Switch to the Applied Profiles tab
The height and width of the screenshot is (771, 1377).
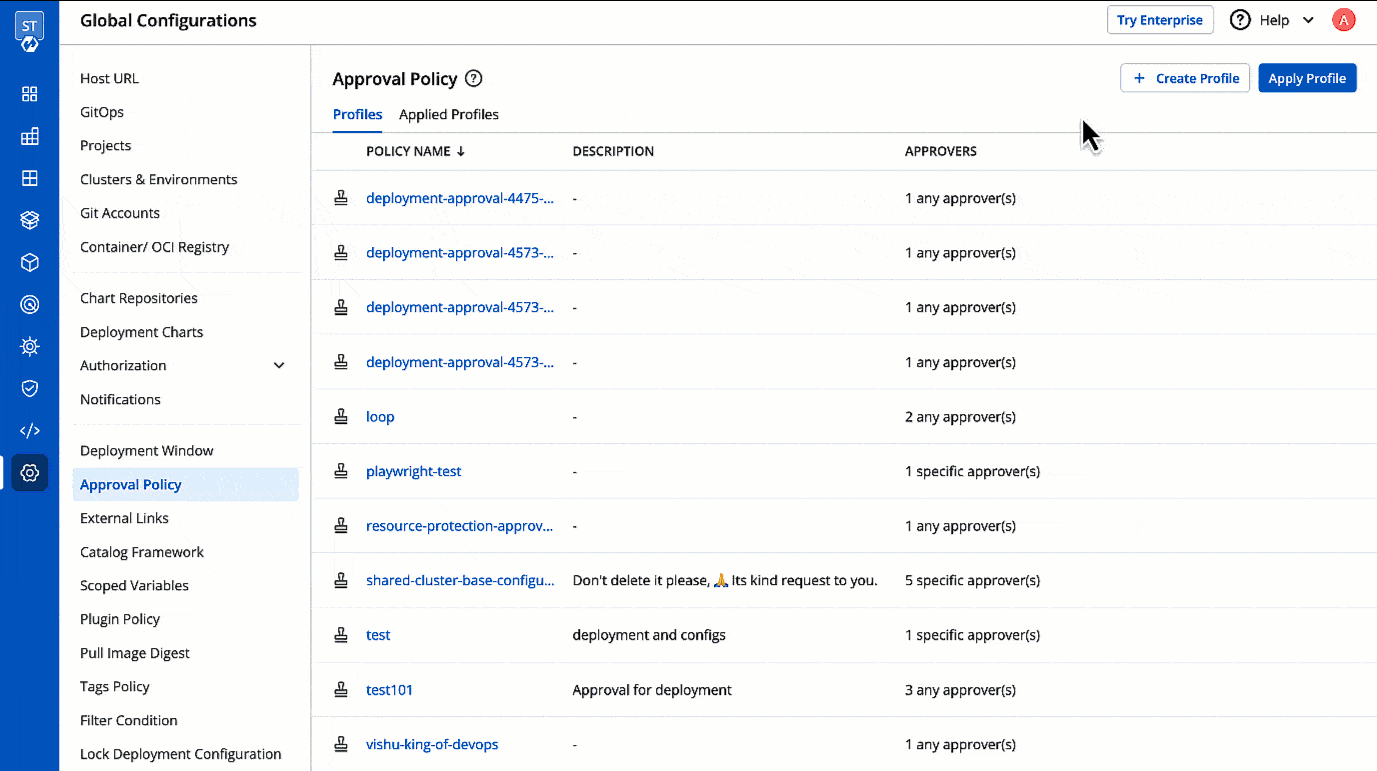[x=448, y=114]
